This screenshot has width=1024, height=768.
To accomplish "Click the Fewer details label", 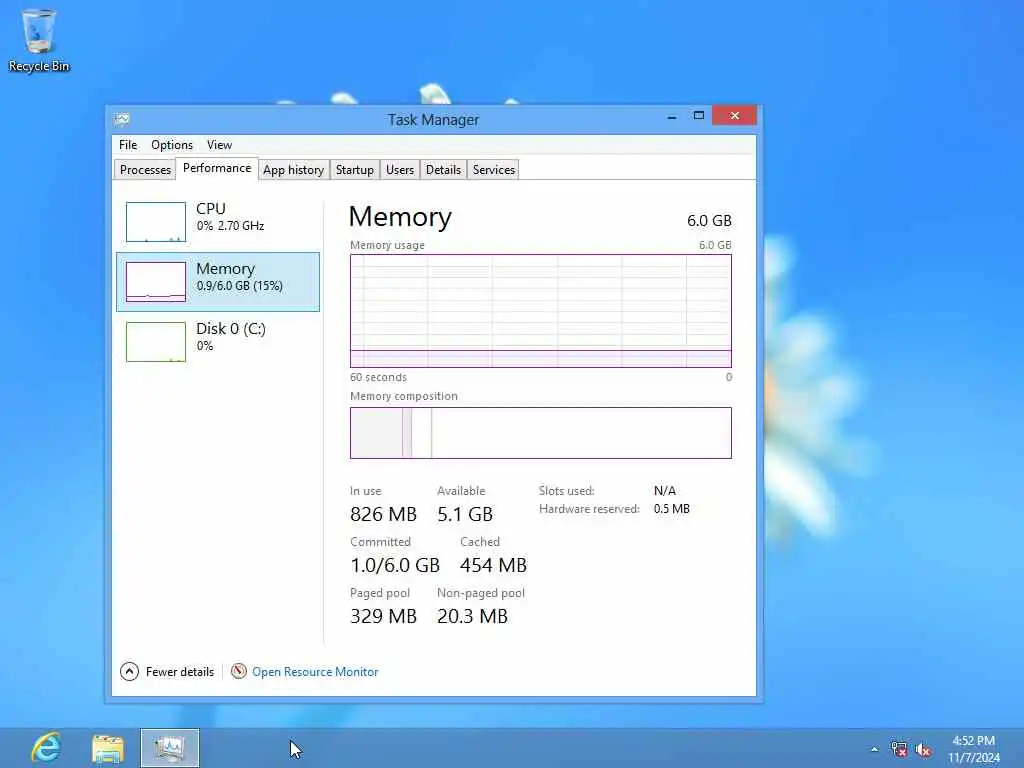I will [180, 671].
